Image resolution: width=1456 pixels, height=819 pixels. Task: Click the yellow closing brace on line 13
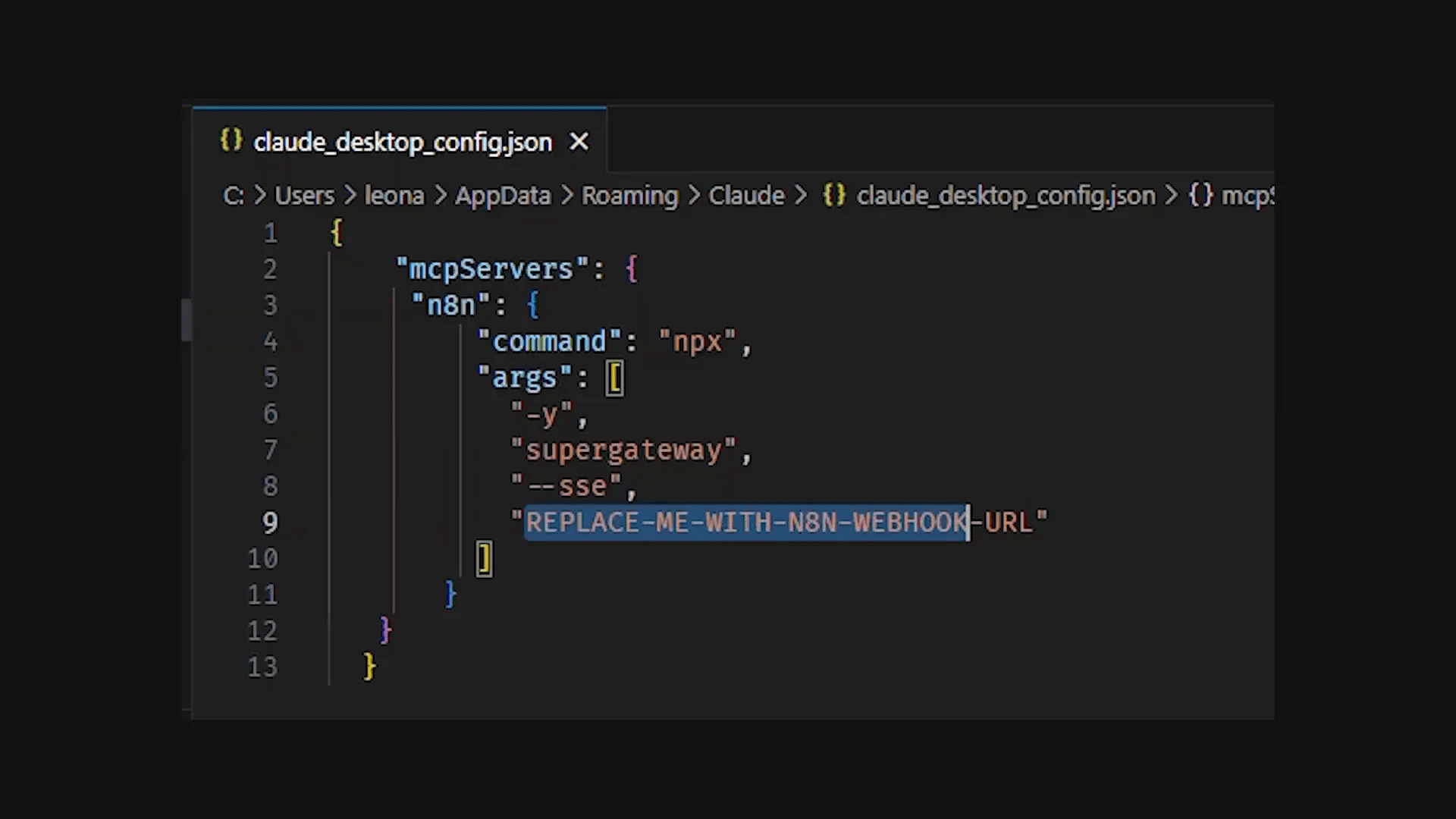pos(369,667)
